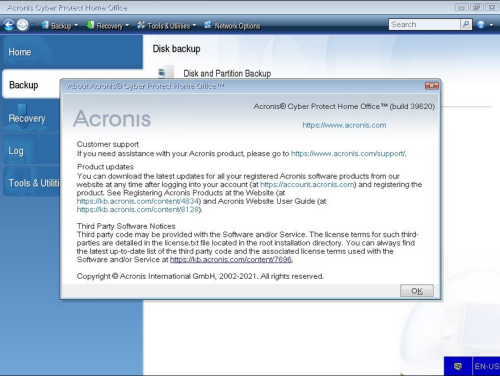This screenshot has width=500, height=376.
Task: Open the acronis.com/support link
Action: click(x=348, y=154)
